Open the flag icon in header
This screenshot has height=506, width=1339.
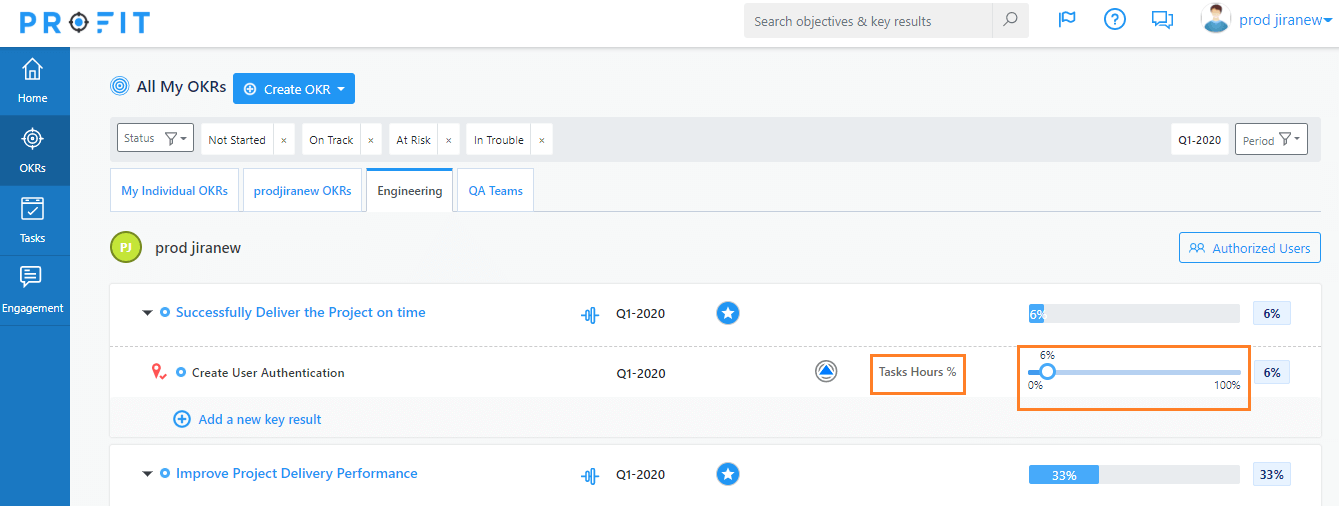(1067, 20)
